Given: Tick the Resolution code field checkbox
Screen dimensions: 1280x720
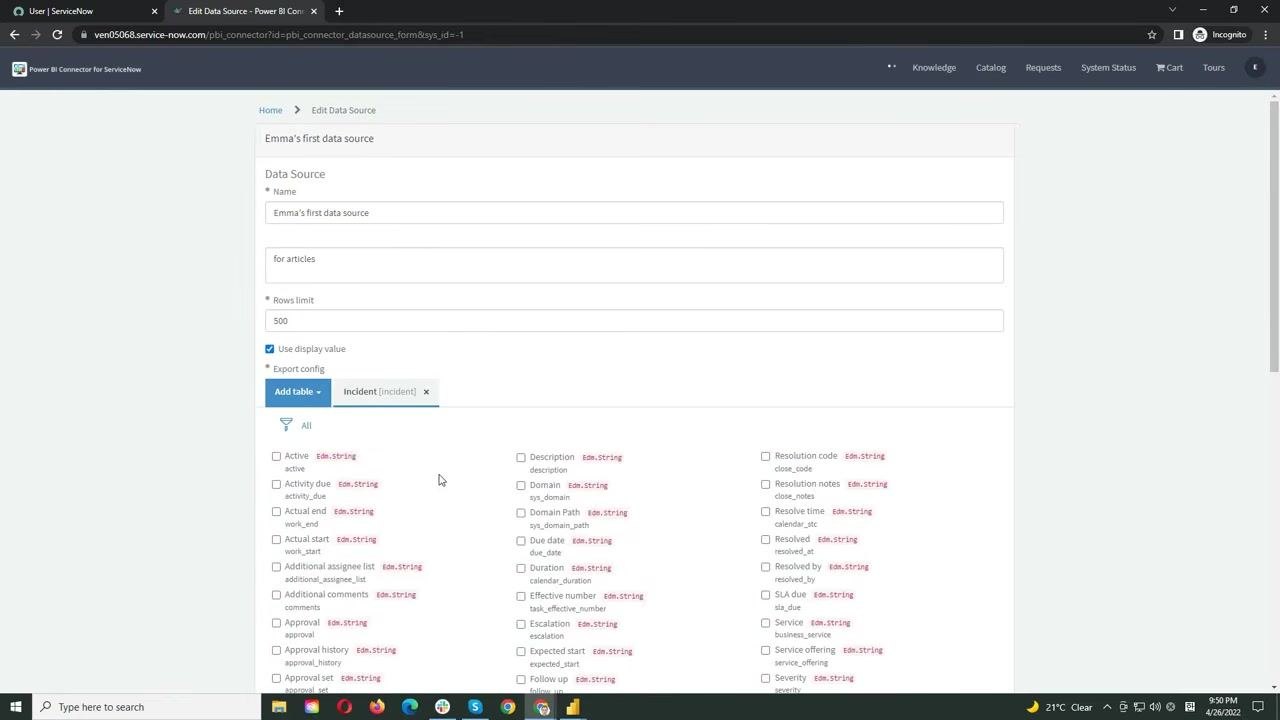Looking at the screenshot, I should tap(766, 456).
